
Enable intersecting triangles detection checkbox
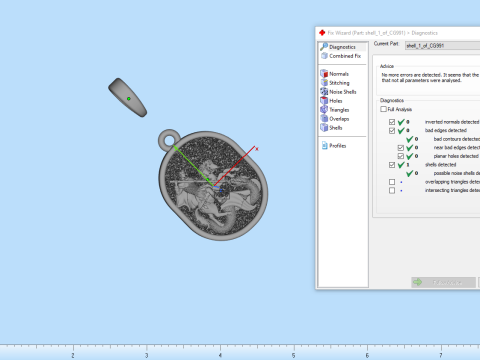click(392, 190)
